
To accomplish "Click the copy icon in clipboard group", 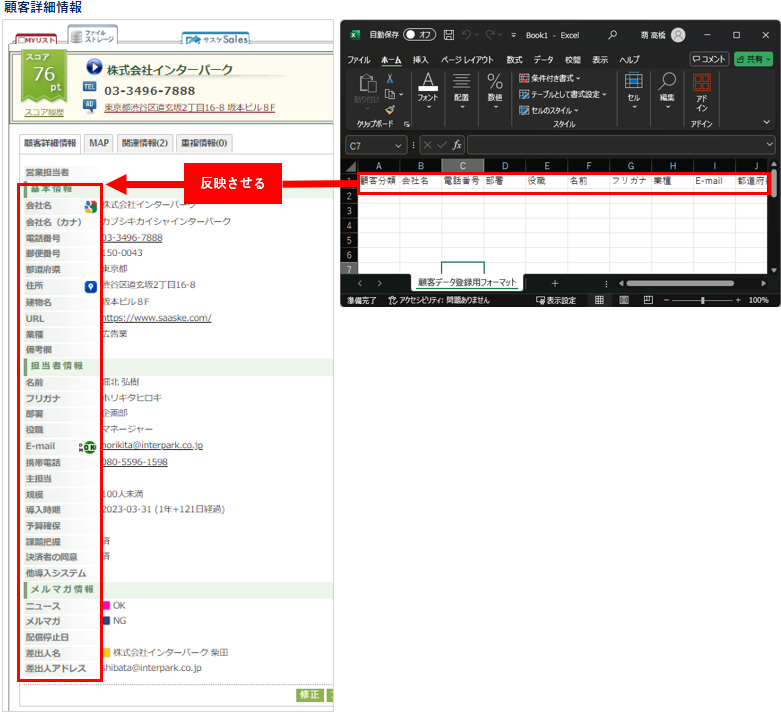I will coord(390,94).
